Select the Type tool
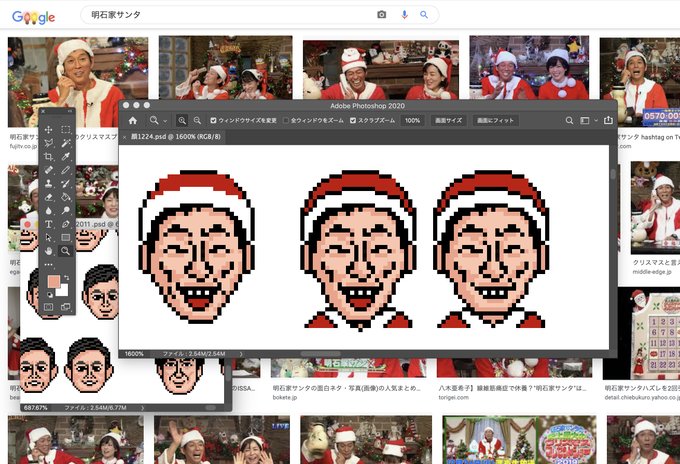The image size is (680, 464). (x=49, y=224)
